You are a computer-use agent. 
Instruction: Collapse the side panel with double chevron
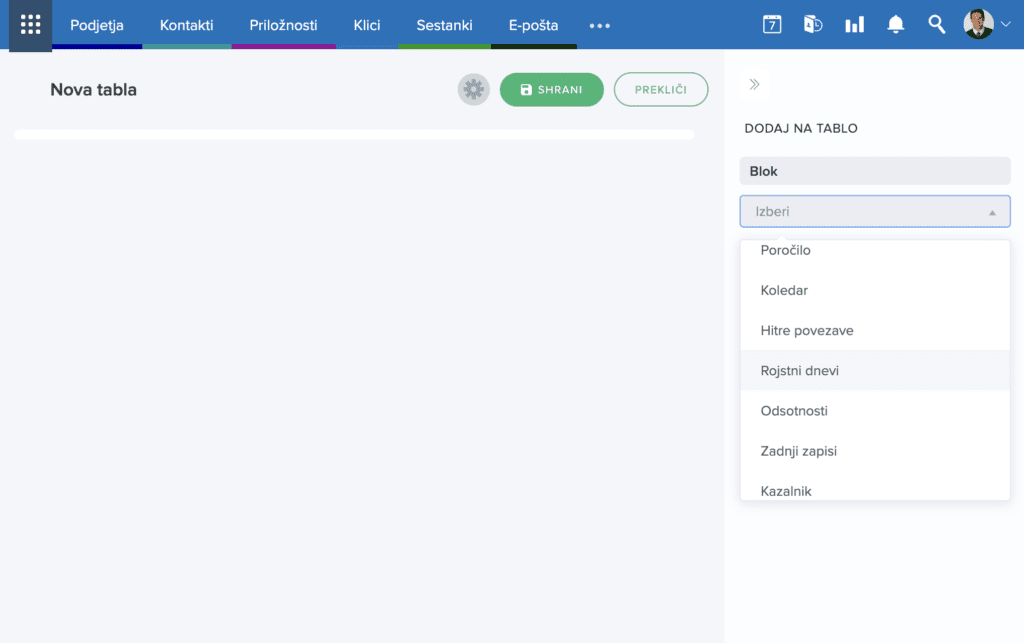click(x=755, y=85)
